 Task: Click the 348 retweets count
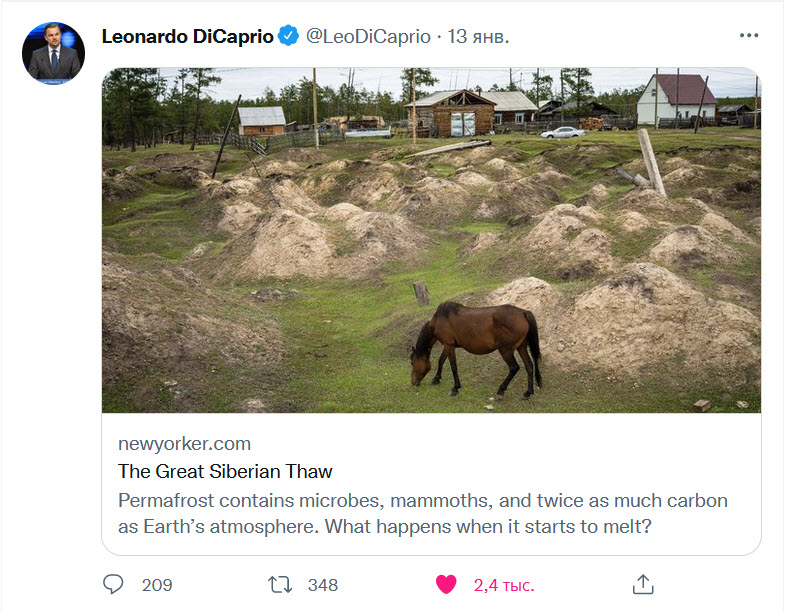pyautogui.click(x=323, y=585)
